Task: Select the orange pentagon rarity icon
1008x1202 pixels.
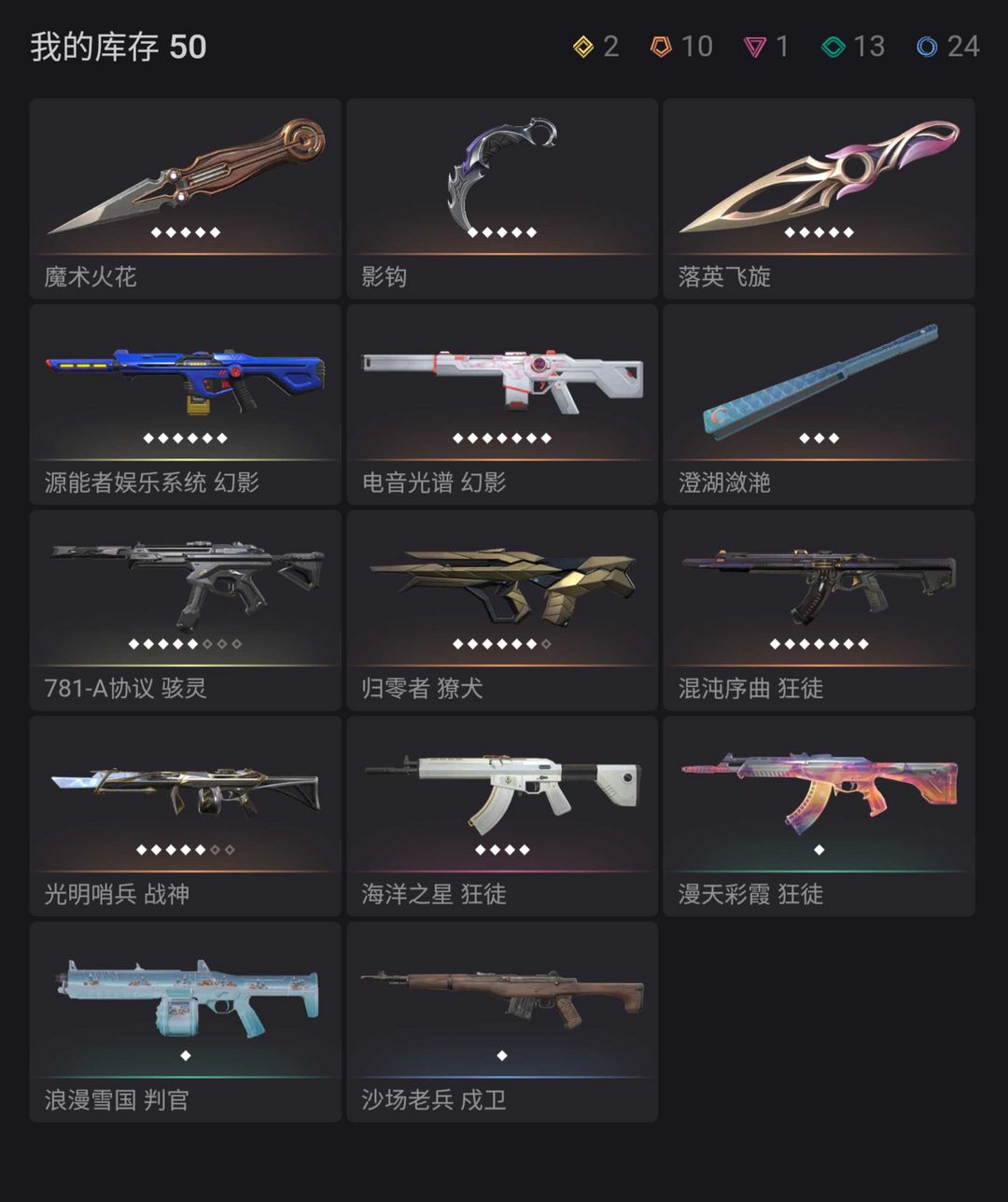Action: [x=662, y=47]
